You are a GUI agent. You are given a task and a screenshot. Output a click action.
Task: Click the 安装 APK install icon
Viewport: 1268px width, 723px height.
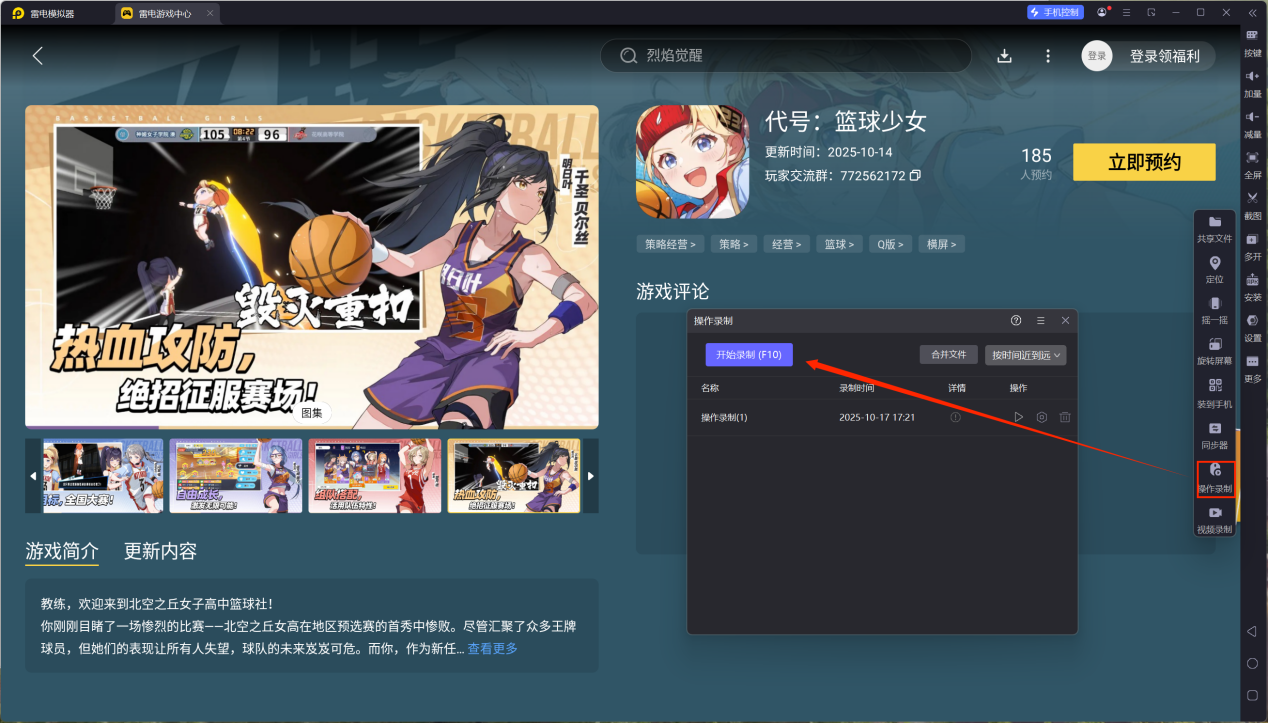pos(1252,280)
